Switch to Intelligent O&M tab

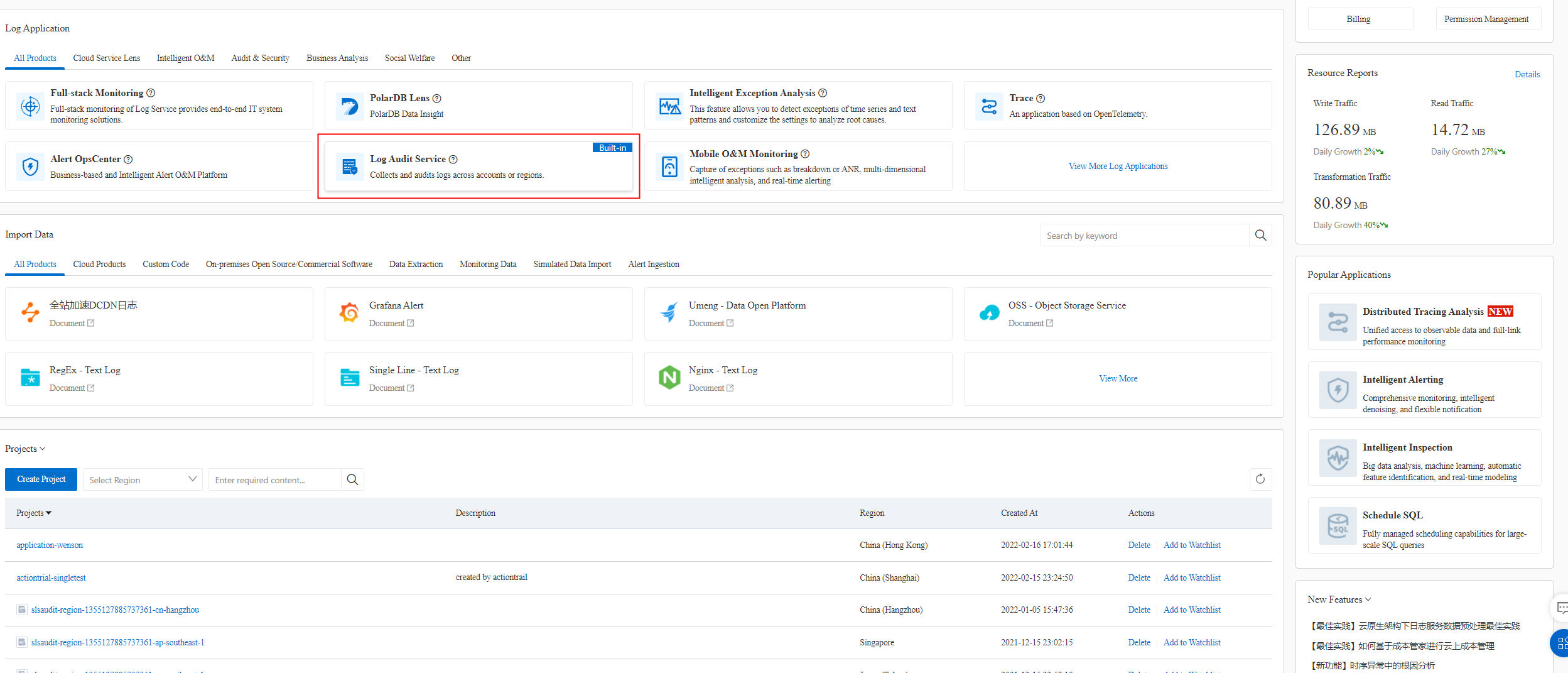click(x=186, y=58)
